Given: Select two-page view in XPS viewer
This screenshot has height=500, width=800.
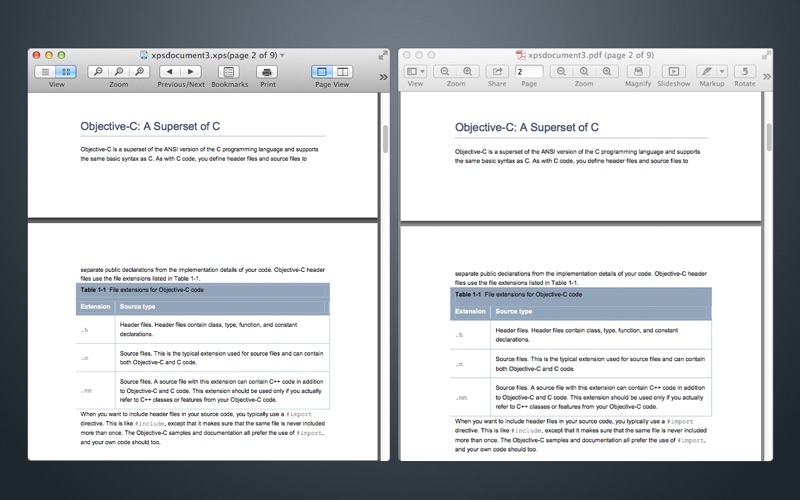Looking at the screenshot, I should tap(343, 72).
